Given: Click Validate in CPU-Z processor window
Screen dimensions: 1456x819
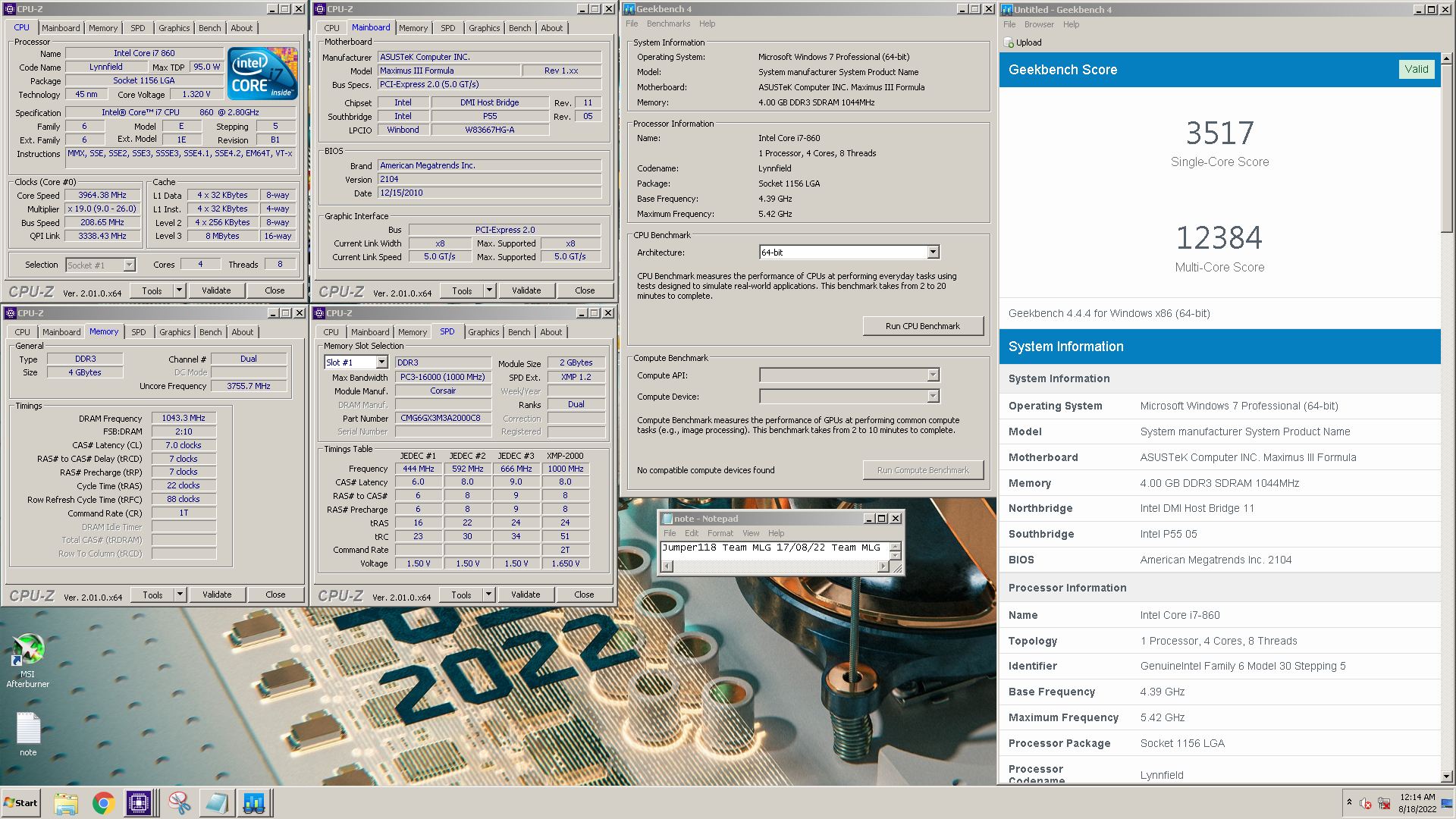Looking at the screenshot, I should (x=216, y=290).
